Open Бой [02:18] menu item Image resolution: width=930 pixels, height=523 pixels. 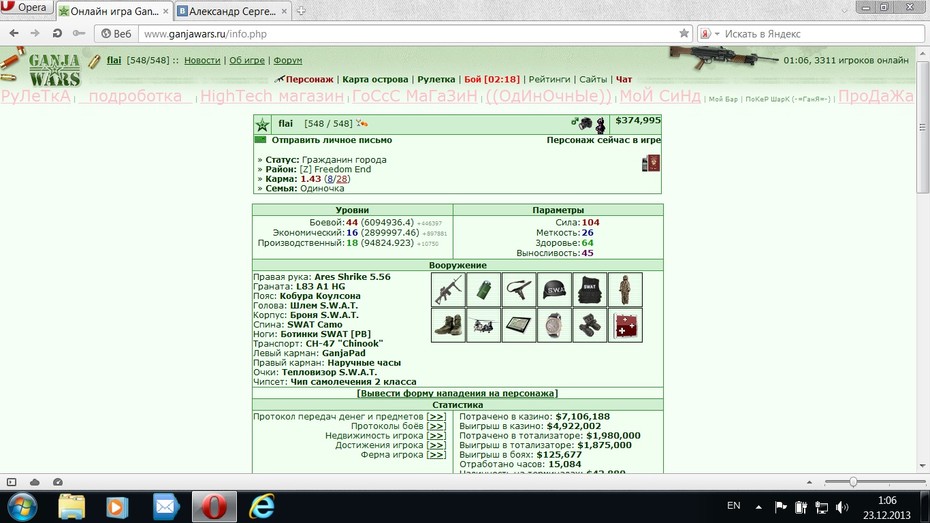pos(492,79)
